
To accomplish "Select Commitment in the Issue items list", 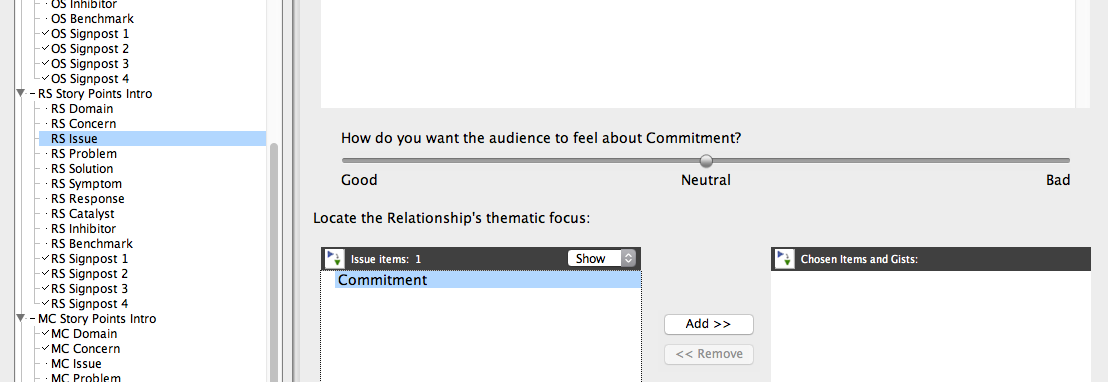I will (488, 280).
